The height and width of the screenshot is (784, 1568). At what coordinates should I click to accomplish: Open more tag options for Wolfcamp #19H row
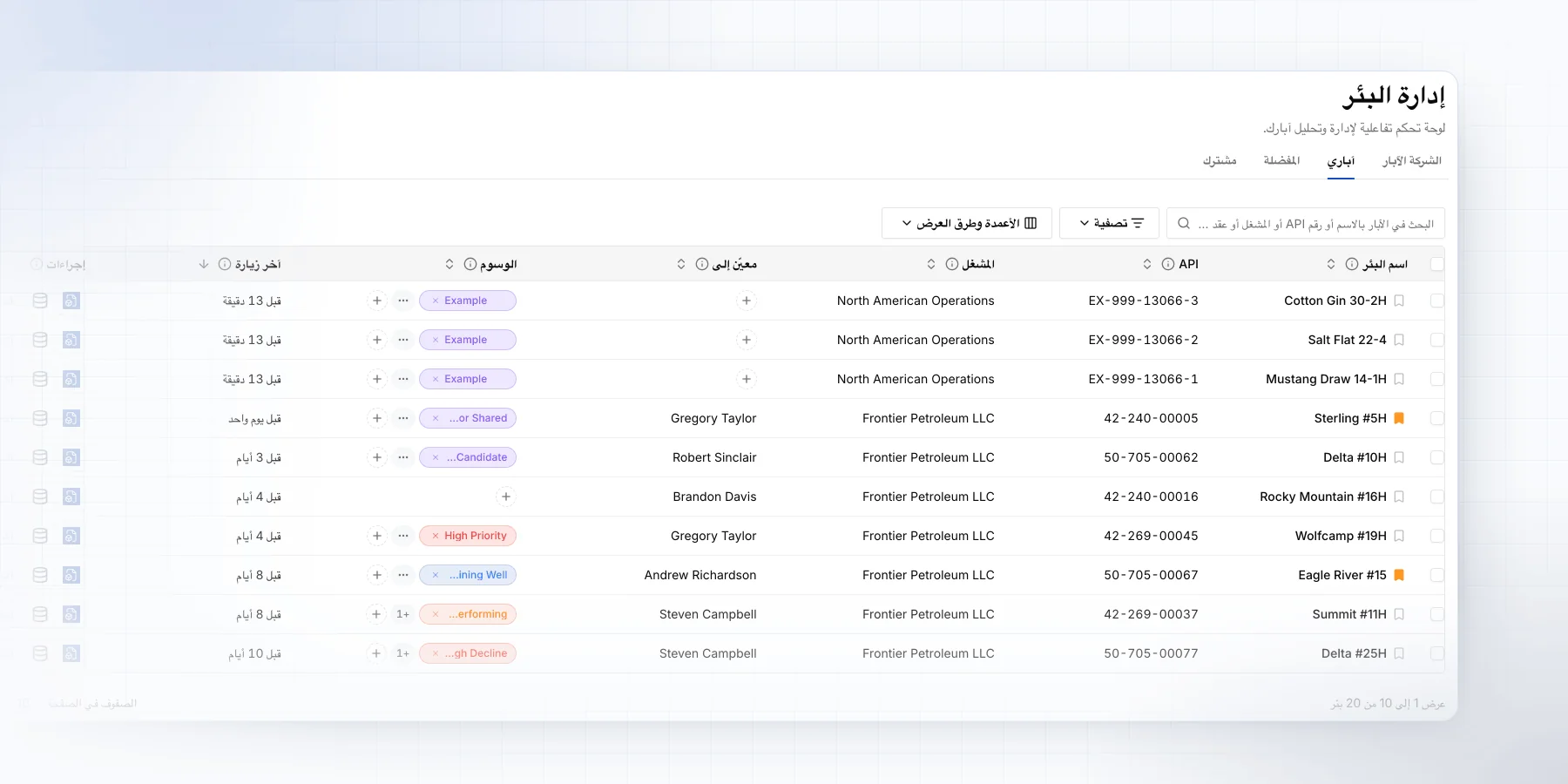(402, 536)
